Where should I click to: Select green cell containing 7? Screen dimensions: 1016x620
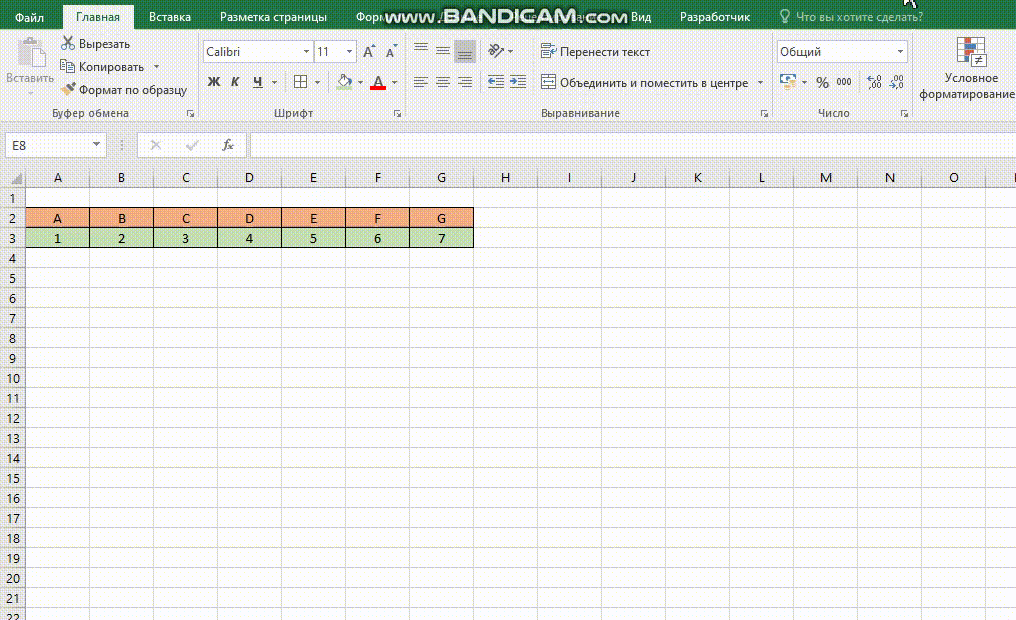pos(441,238)
